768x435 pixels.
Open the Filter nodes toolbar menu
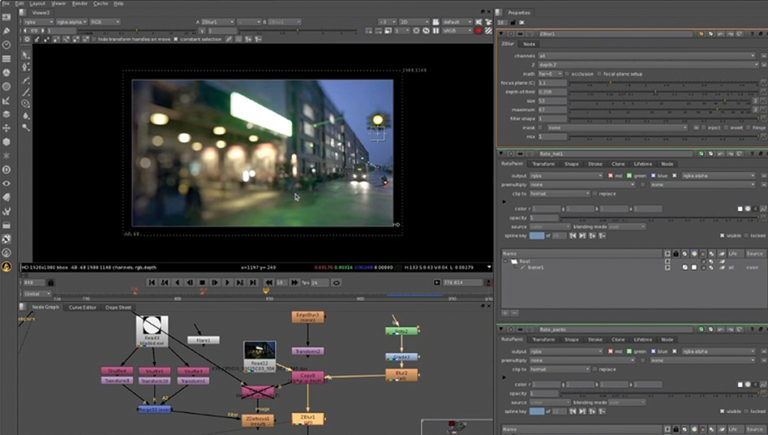[x=6, y=86]
